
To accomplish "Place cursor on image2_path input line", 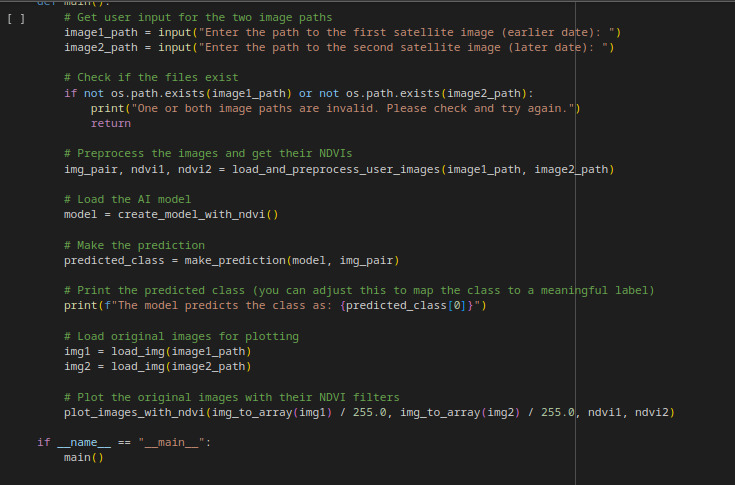I will (x=342, y=47).
